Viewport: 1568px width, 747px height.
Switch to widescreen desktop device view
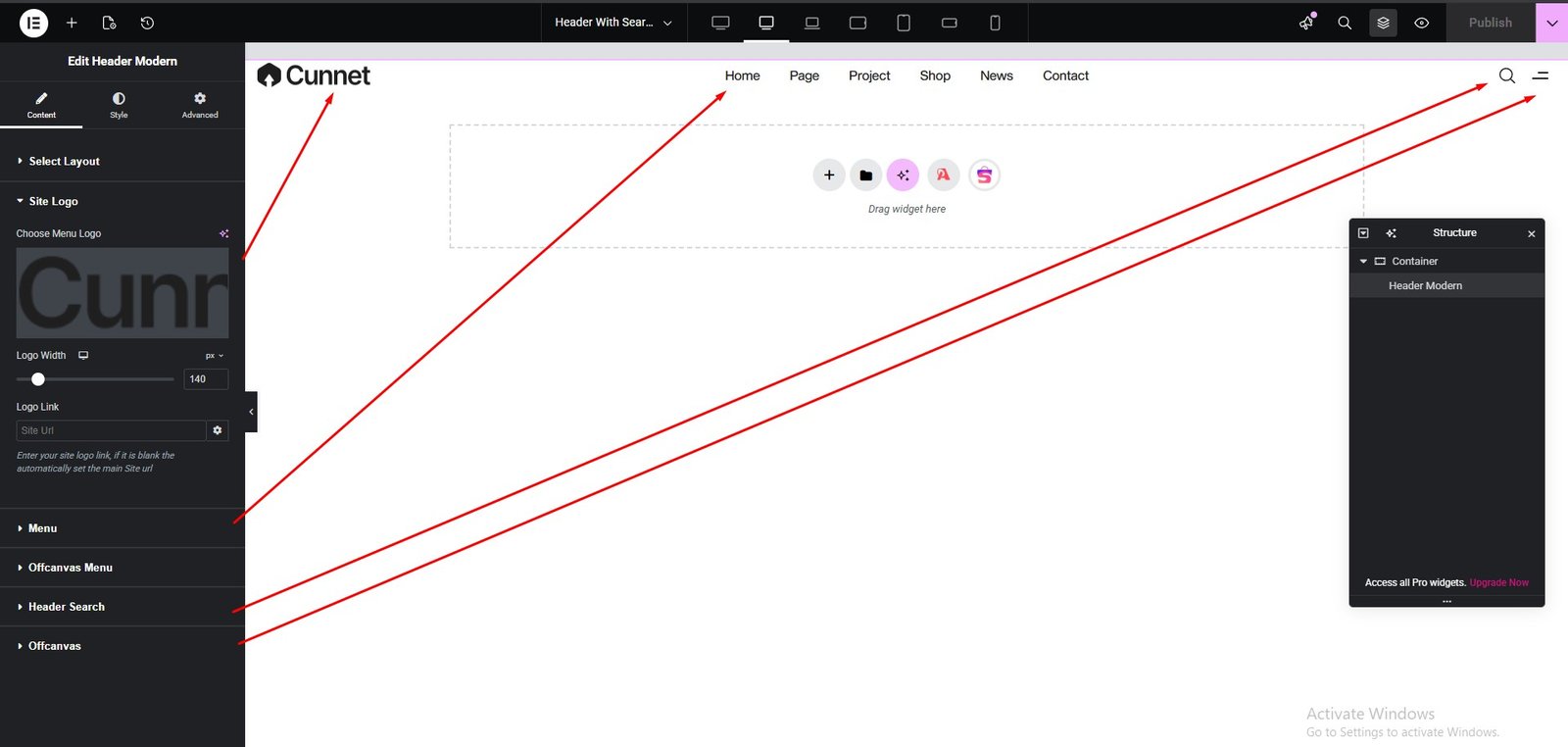[720, 23]
